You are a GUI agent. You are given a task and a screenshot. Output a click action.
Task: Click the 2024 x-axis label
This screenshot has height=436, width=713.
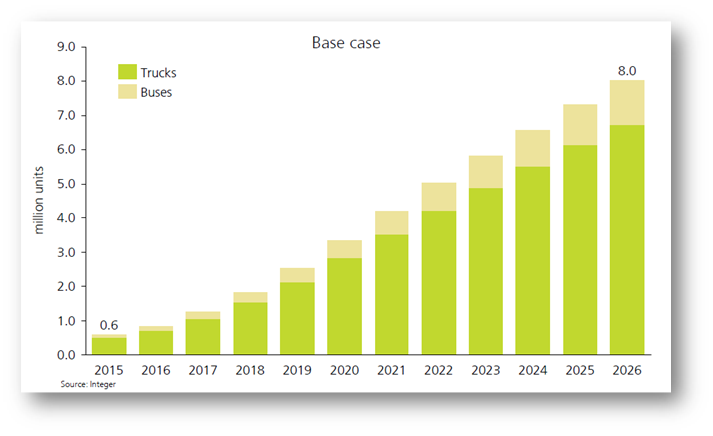532,370
